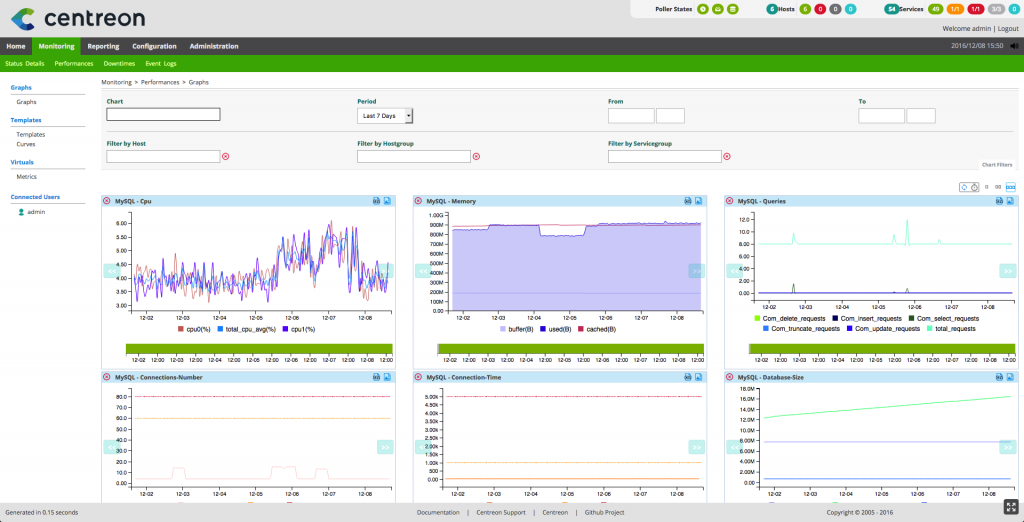Click the From date field

[631, 116]
